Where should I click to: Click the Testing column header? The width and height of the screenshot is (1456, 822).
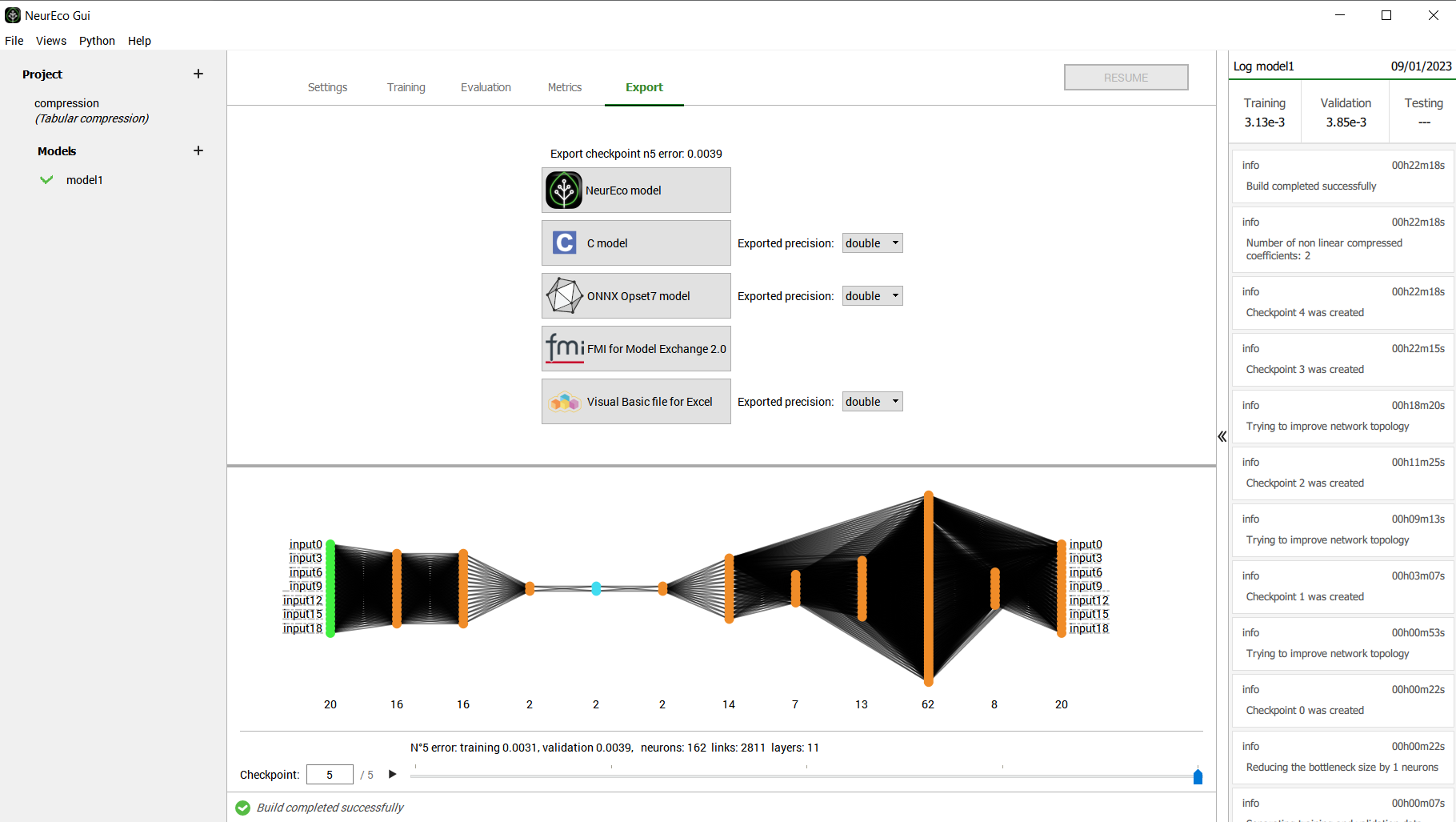[x=1424, y=103]
